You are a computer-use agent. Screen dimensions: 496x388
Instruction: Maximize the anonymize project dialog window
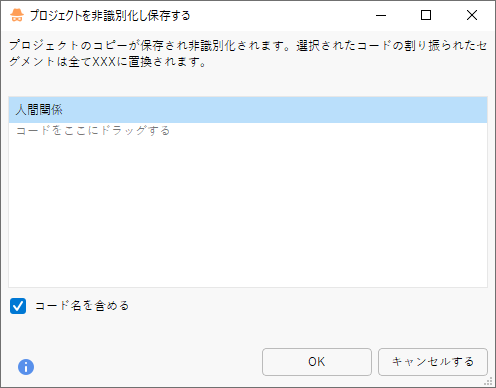pyautogui.click(x=426, y=15)
